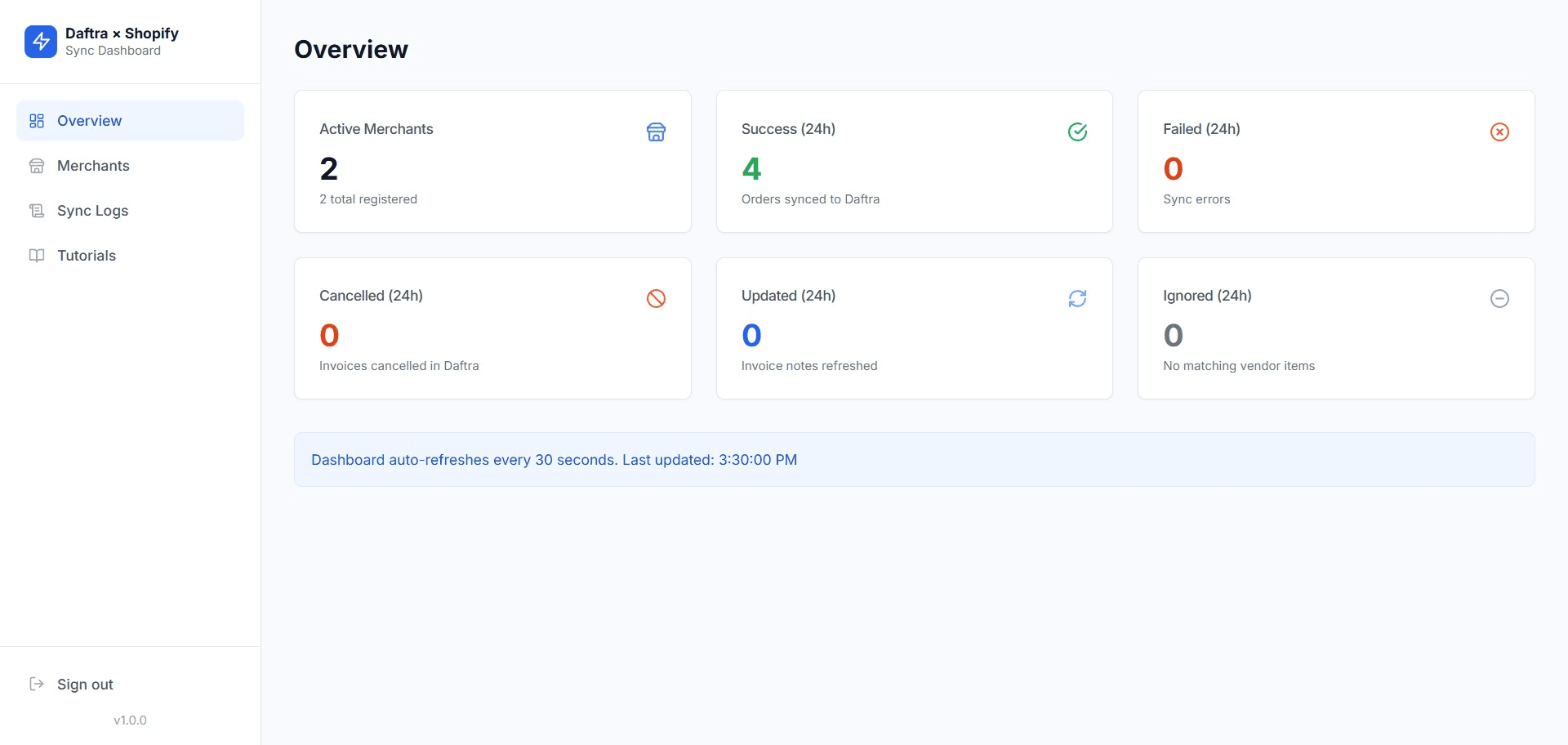Click the green checkmark on Success card
The width and height of the screenshot is (1568, 745).
pyautogui.click(x=1078, y=132)
